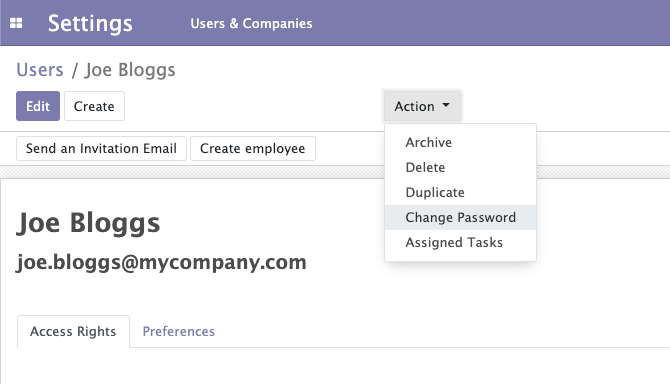Click the caret arrow beside Action
Image resolution: width=670 pixels, height=384 pixels.
(446, 105)
